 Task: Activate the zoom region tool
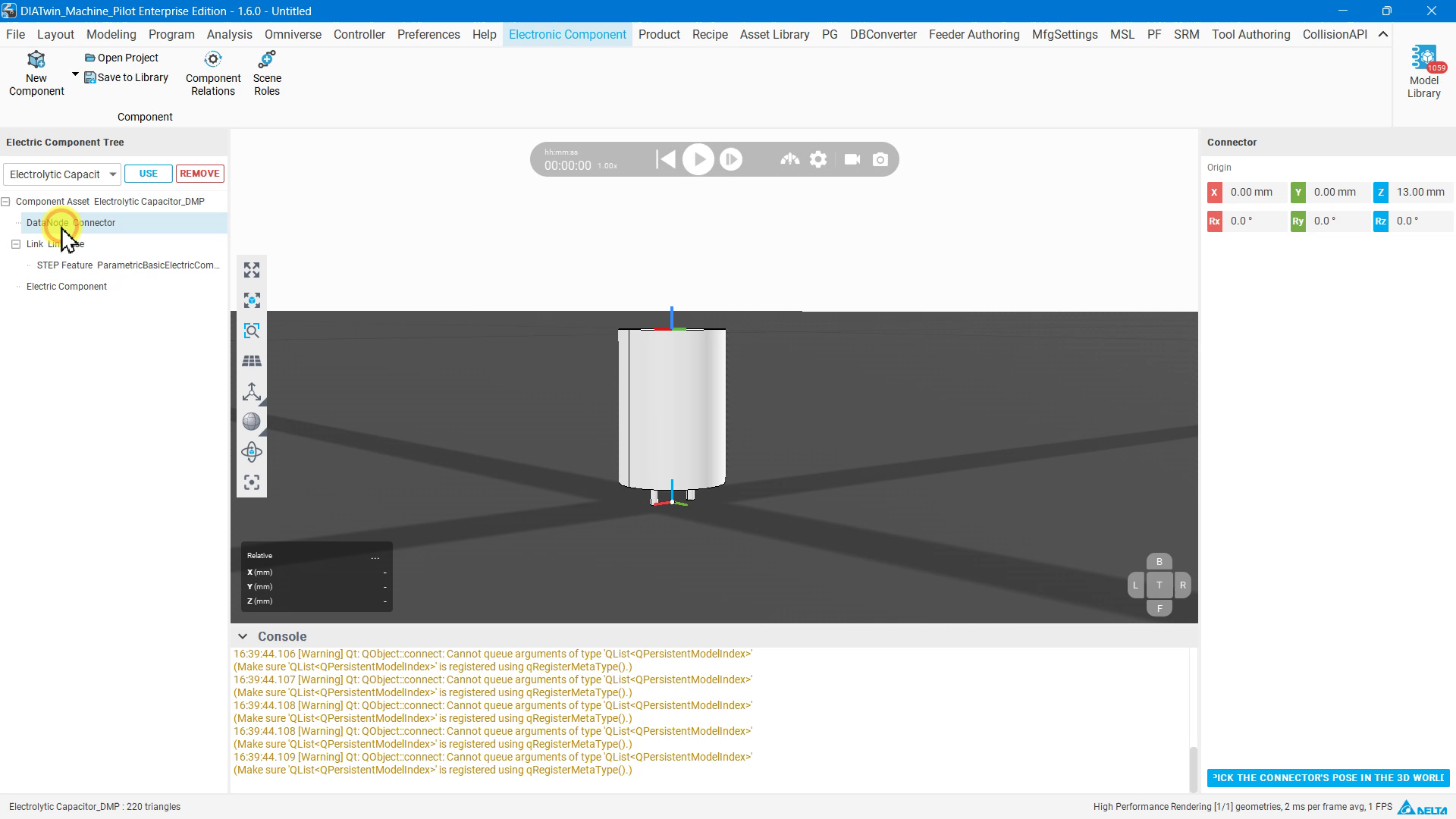pyautogui.click(x=252, y=331)
